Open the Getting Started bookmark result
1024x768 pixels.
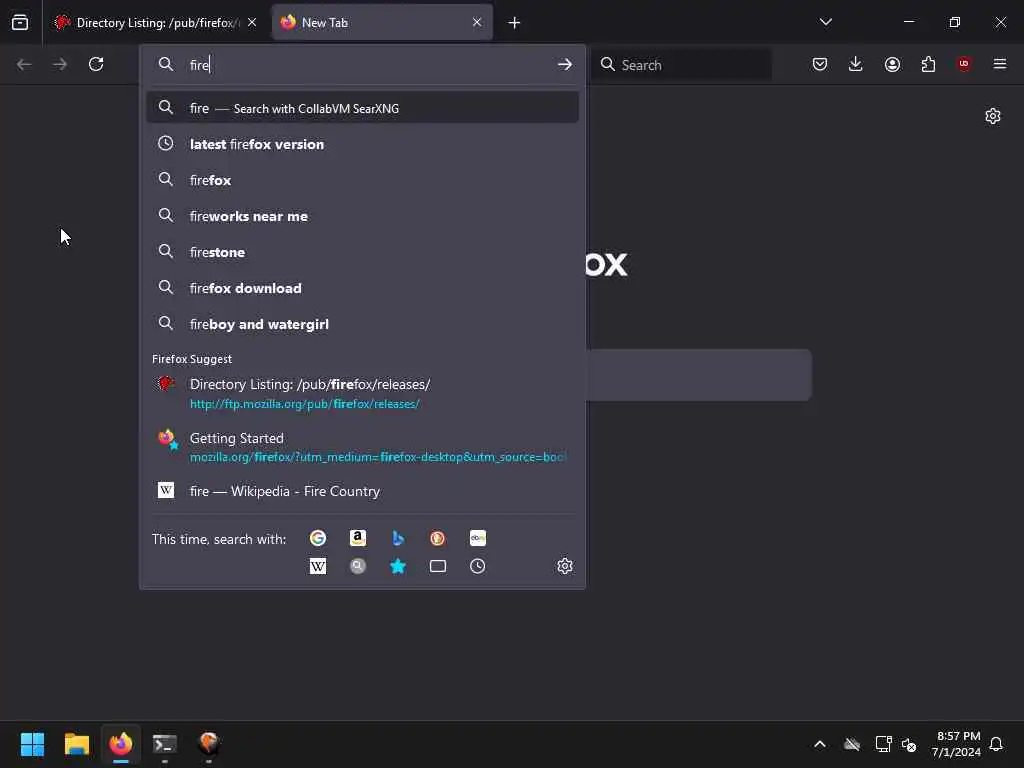(x=362, y=447)
